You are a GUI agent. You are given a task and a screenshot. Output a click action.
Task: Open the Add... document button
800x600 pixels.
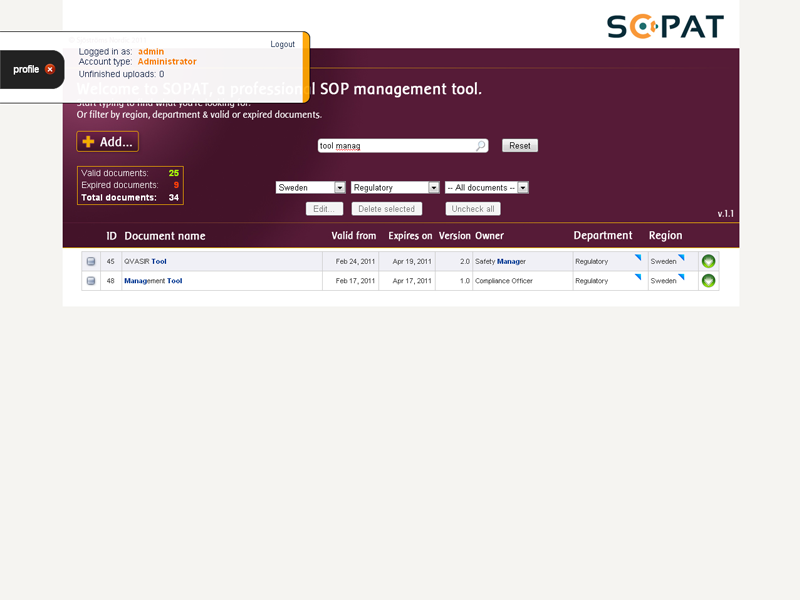pos(108,142)
